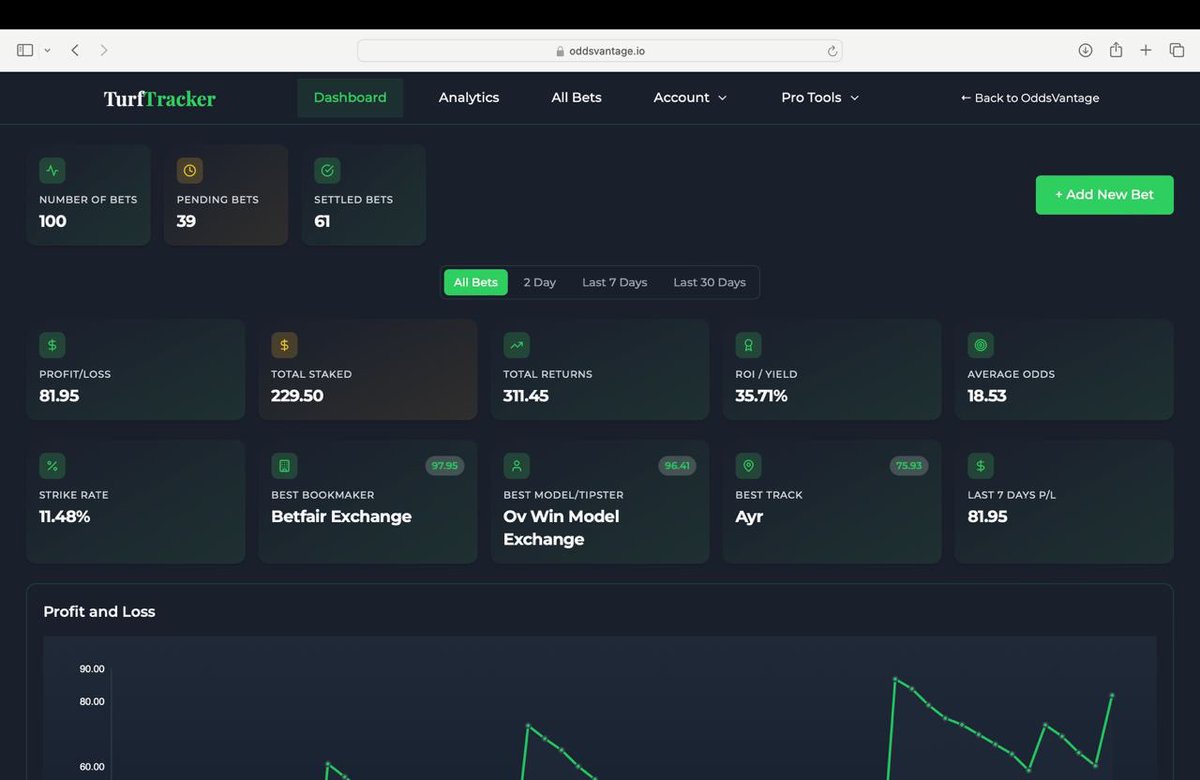Click the 90.00 chart axis label
The height and width of the screenshot is (780, 1200).
[92, 669]
